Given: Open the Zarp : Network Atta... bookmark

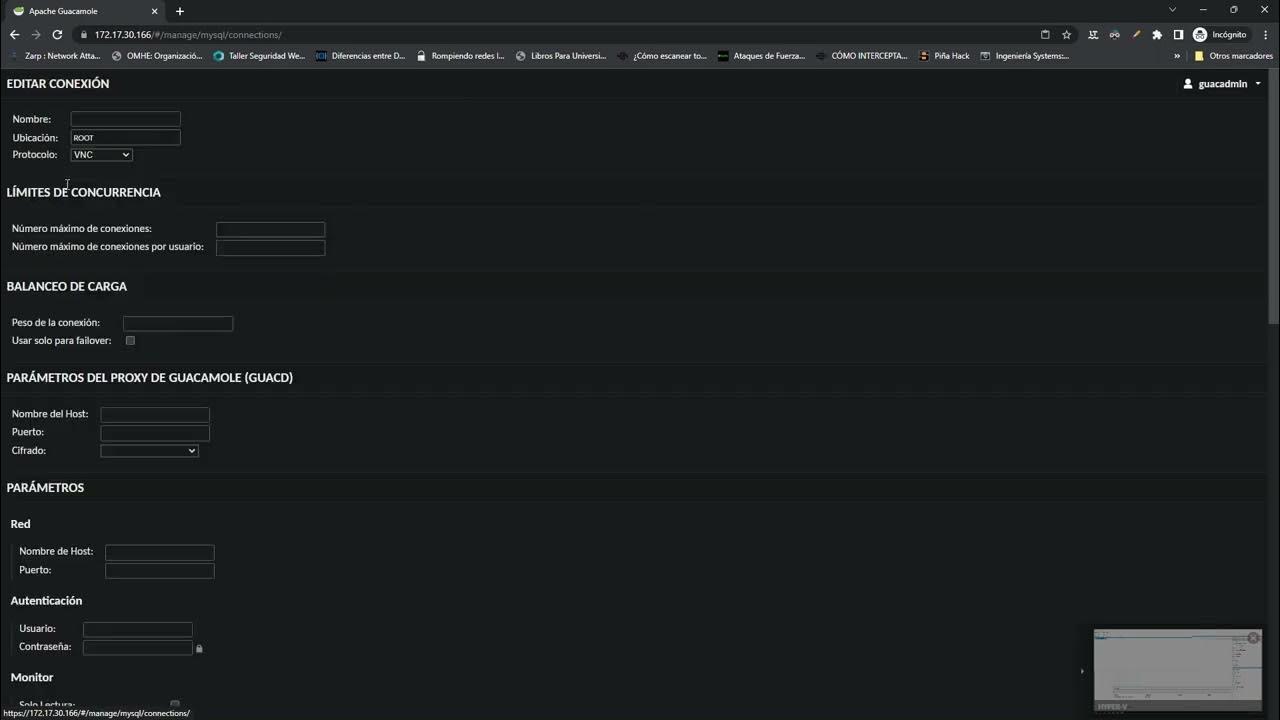Looking at the screenshot, I should pyautogui.click(x=55, y=56).
